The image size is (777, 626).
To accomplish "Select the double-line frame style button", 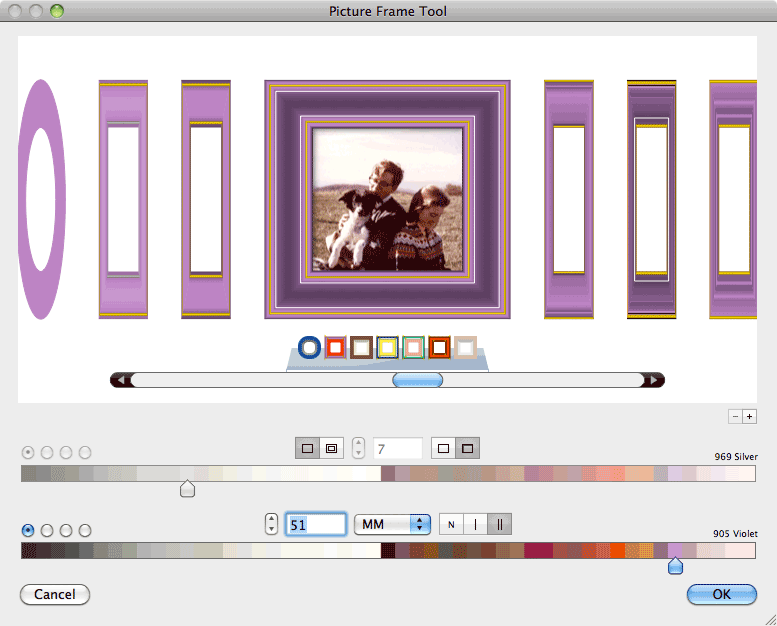I will (x=331, y=449).
